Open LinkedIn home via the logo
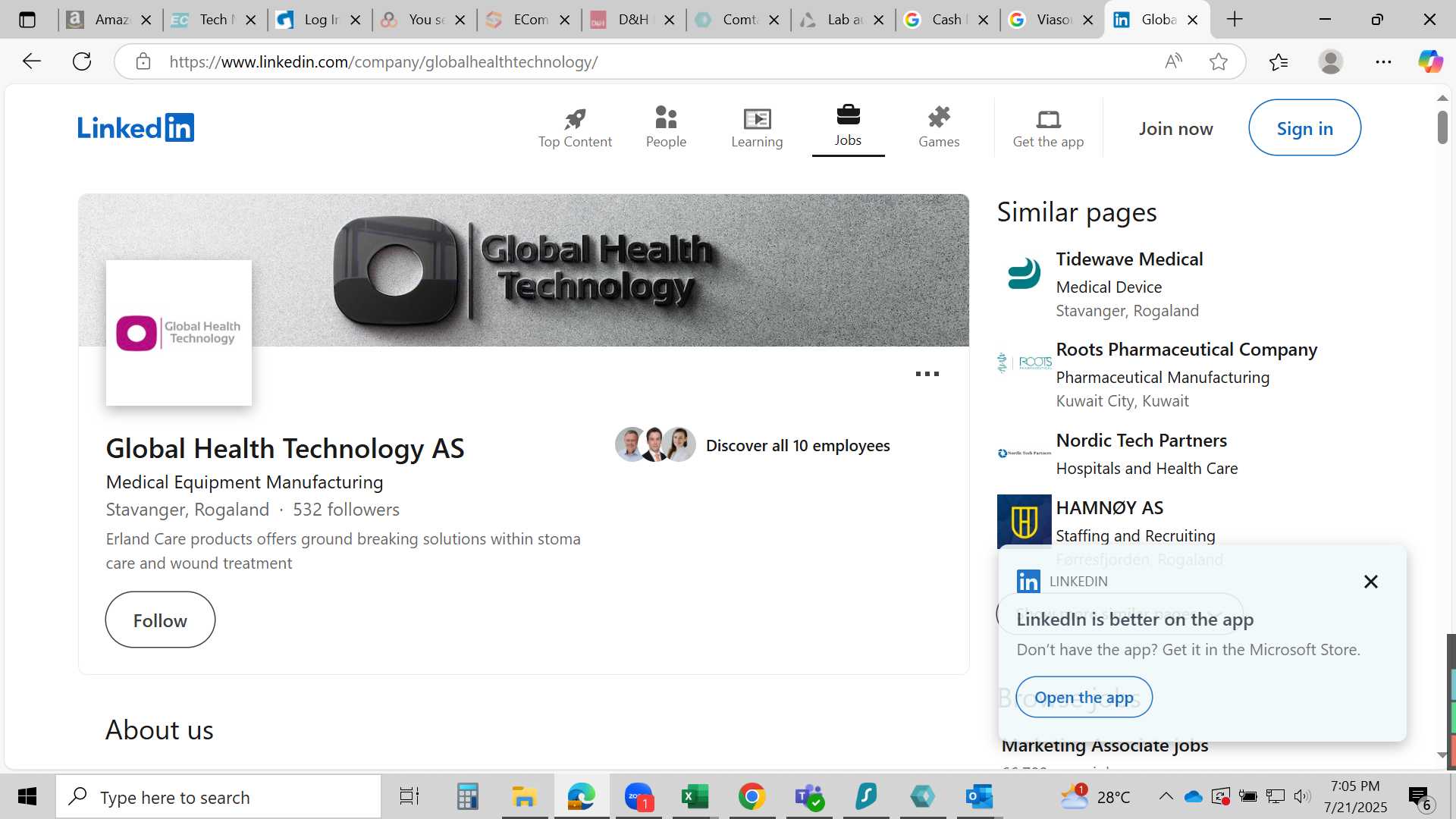The height and width of the screenshot is (819, 1456). tap(136, 127)
